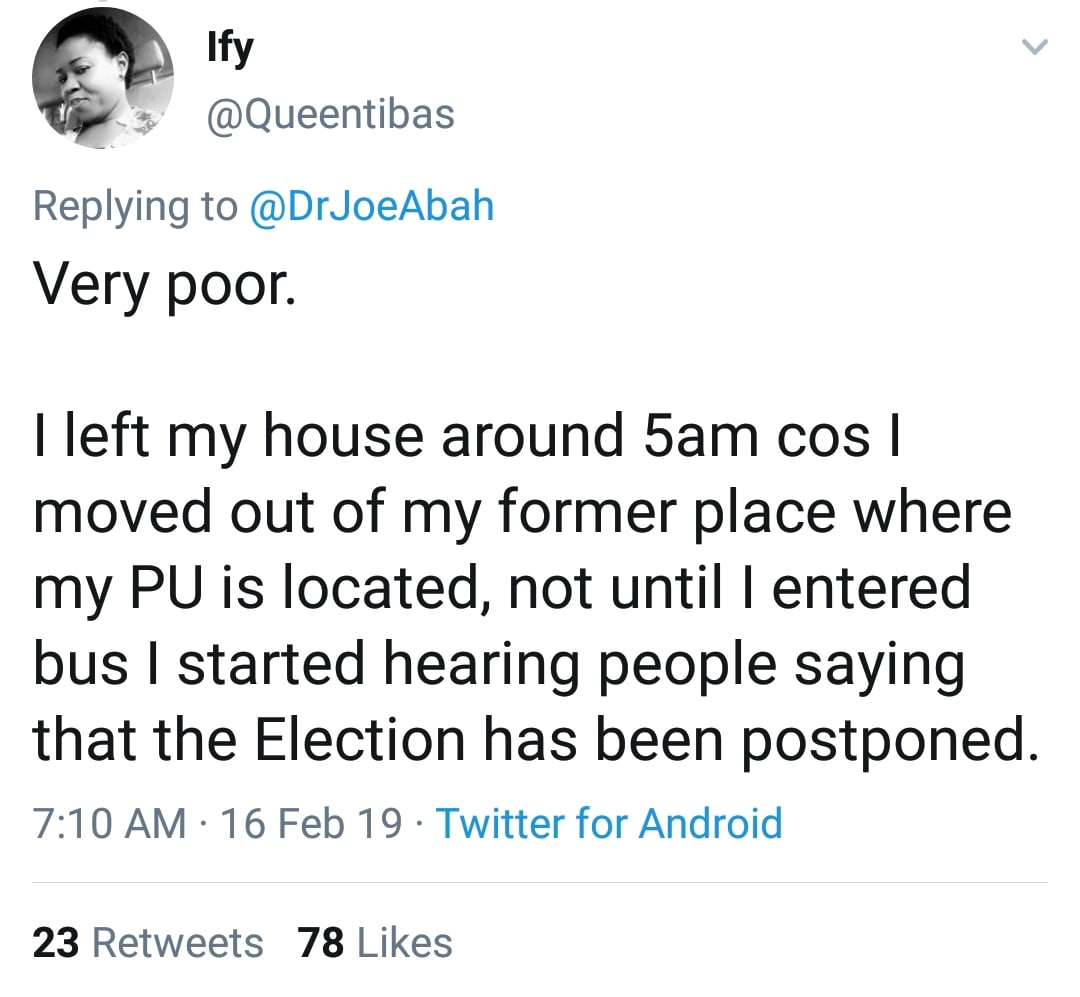Select the 'Very poor.' tweet line
Viewport: 1080px width, 997px height.
165,285
